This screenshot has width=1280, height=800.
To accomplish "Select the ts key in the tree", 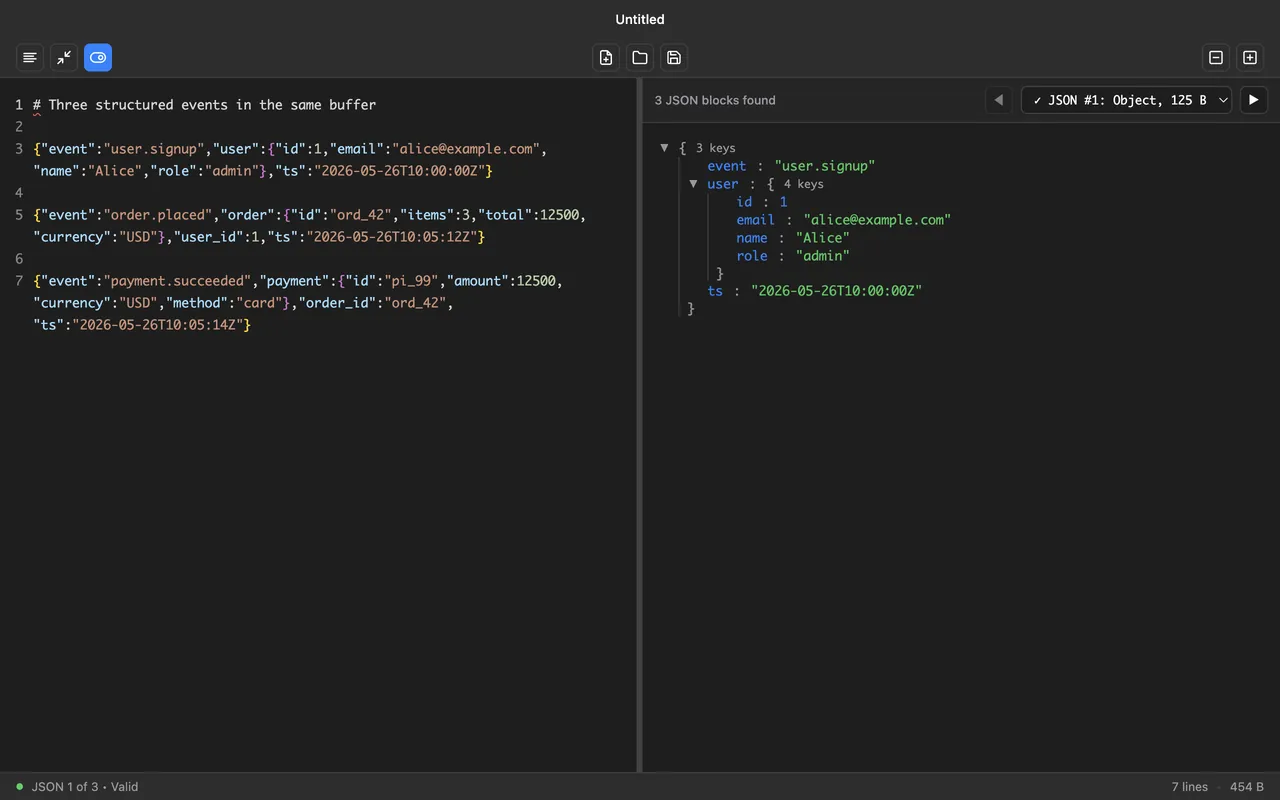I will (715, 291).
